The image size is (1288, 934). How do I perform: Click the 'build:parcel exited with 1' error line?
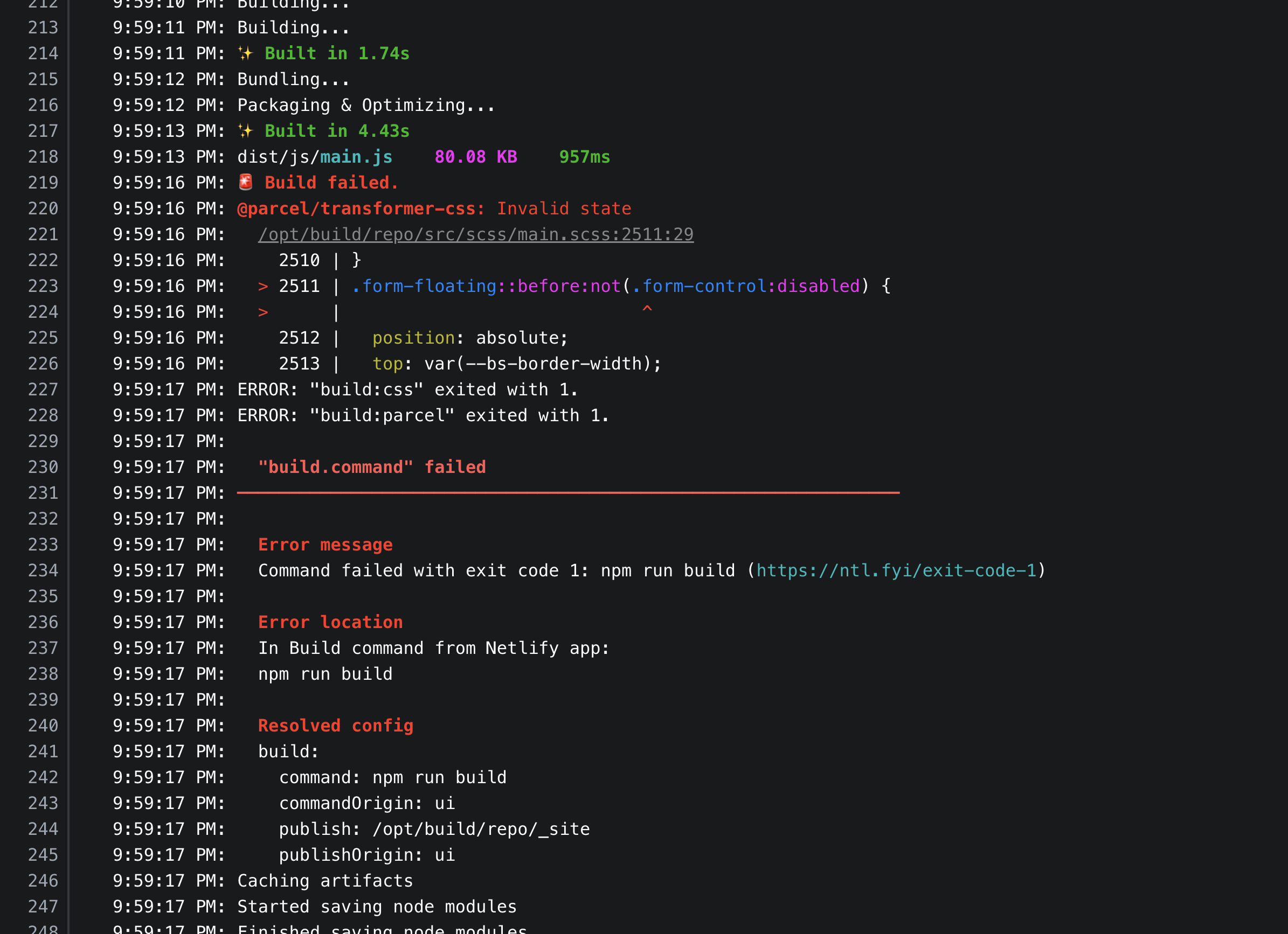point(424,415)
